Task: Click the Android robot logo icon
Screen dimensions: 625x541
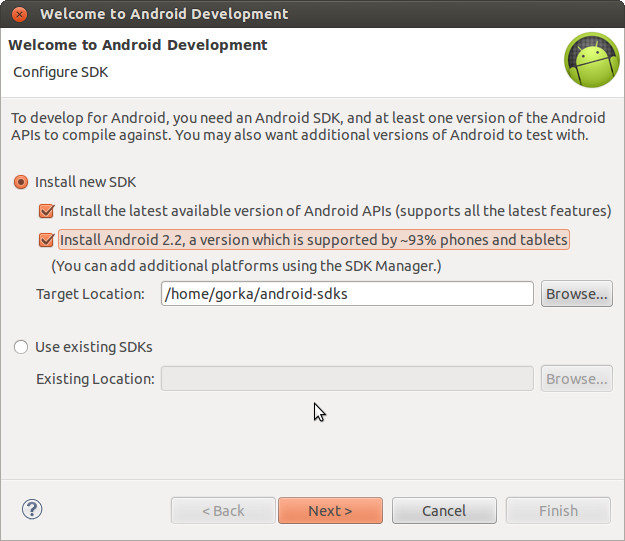Action: click(591, 60)
